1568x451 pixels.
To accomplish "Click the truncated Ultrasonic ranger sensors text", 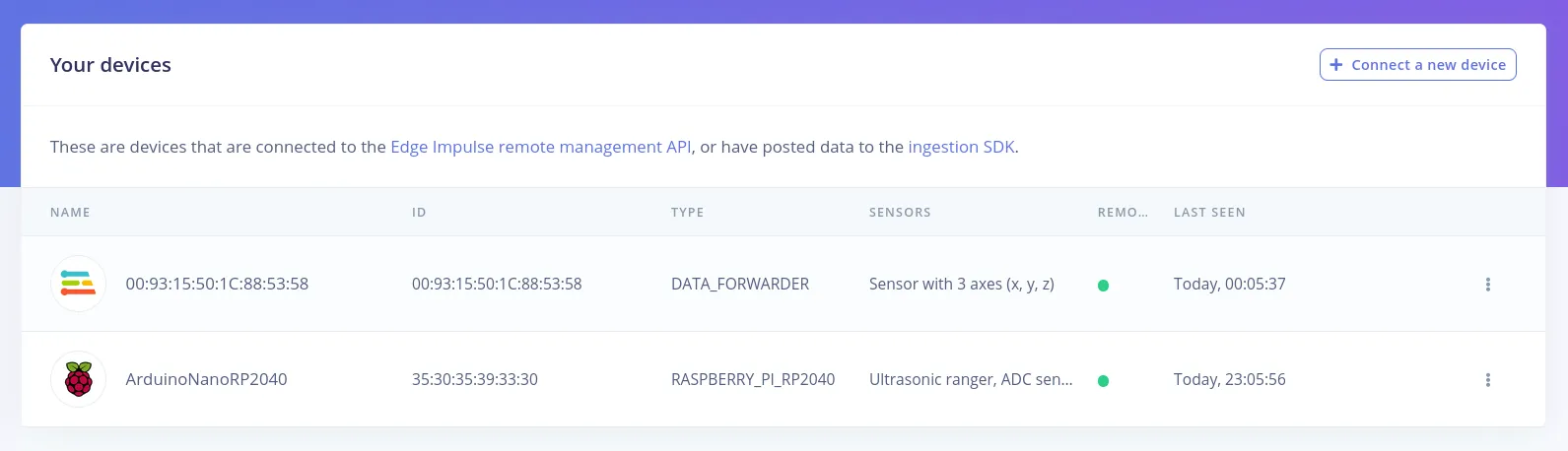I will tap(971, 379).
